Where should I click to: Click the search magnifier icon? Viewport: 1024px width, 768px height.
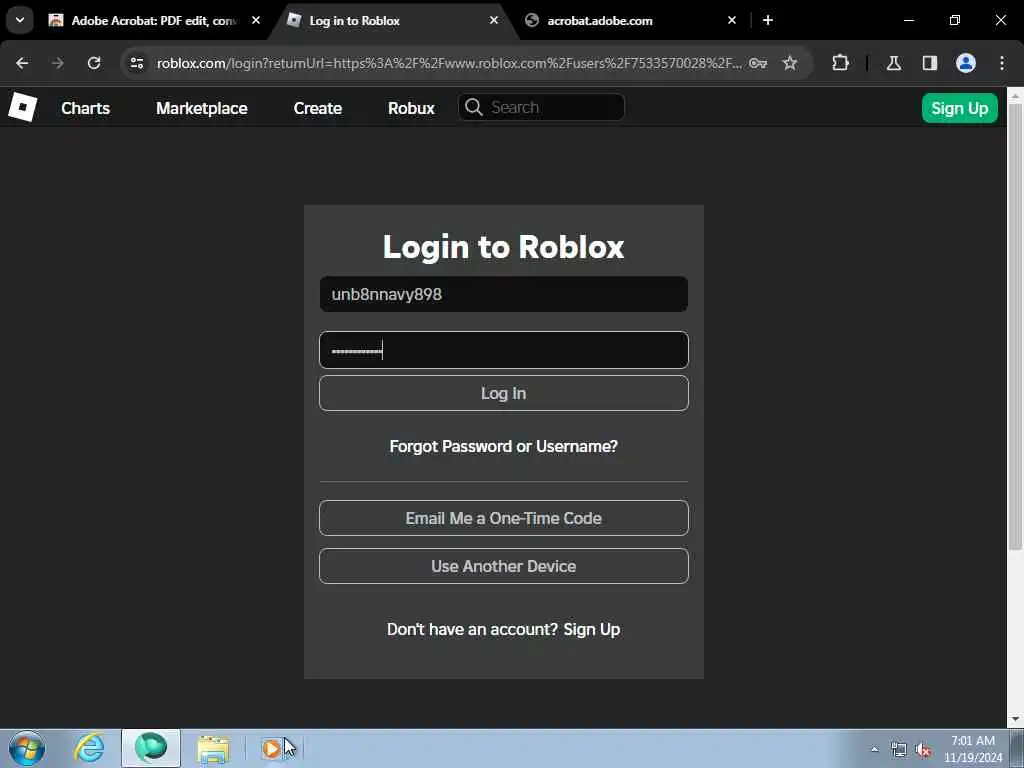click(474, 107)
